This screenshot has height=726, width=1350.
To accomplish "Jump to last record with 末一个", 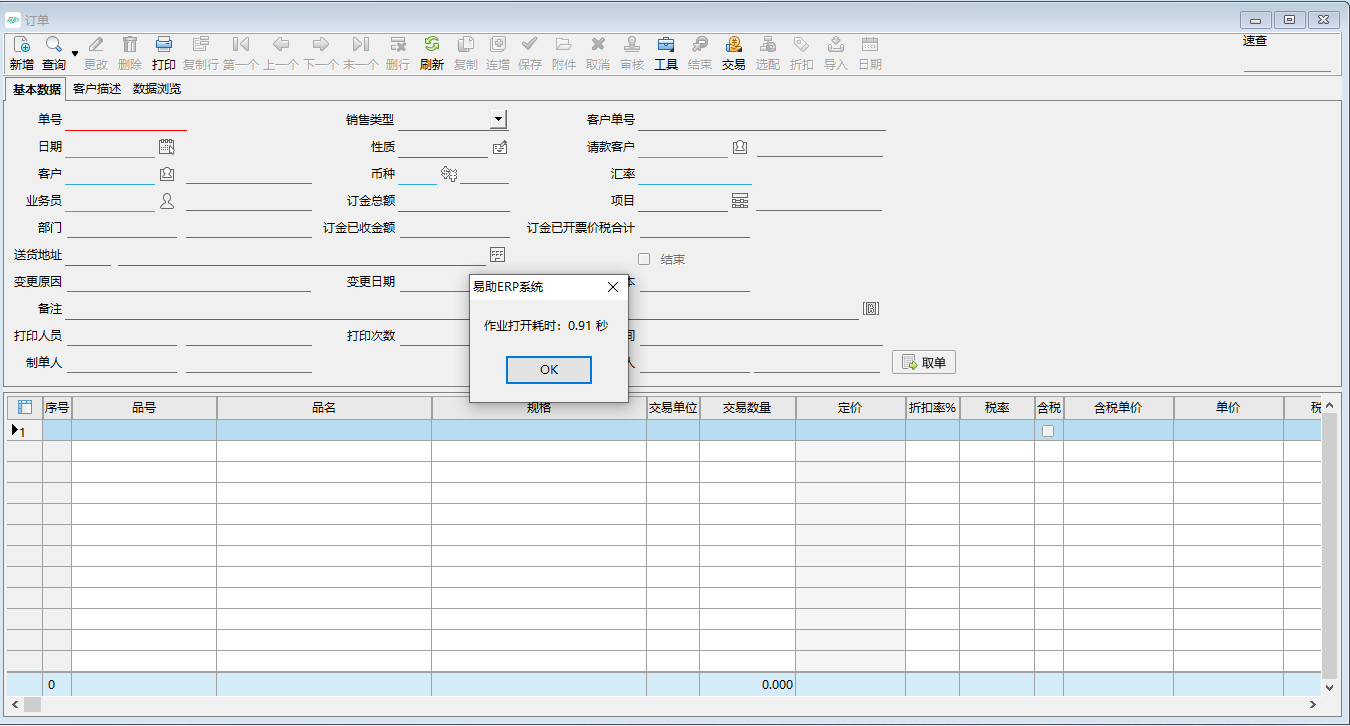I will pyautogui.click(x=361, y=44).
